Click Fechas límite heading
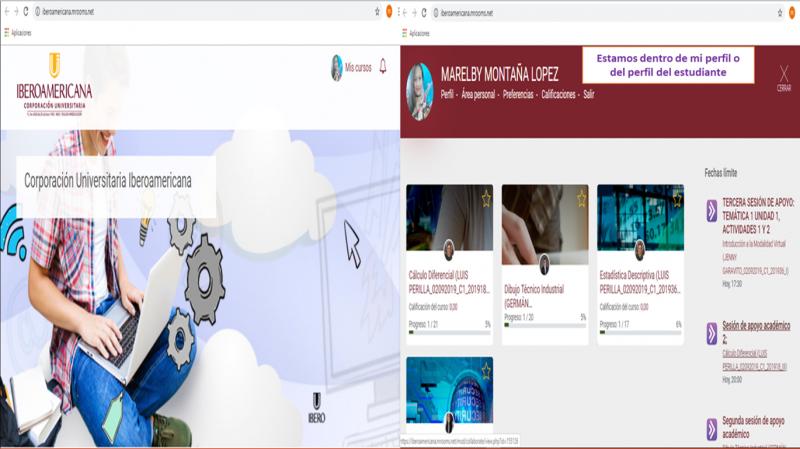This screenshot has height=449, width=800. coord(721,173)
